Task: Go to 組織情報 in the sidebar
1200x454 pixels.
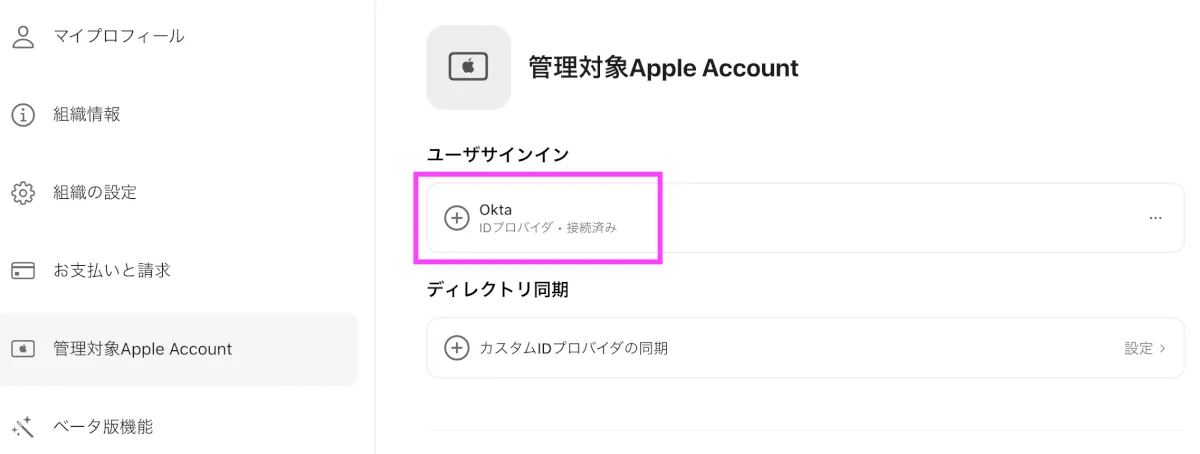Action: 87,114
